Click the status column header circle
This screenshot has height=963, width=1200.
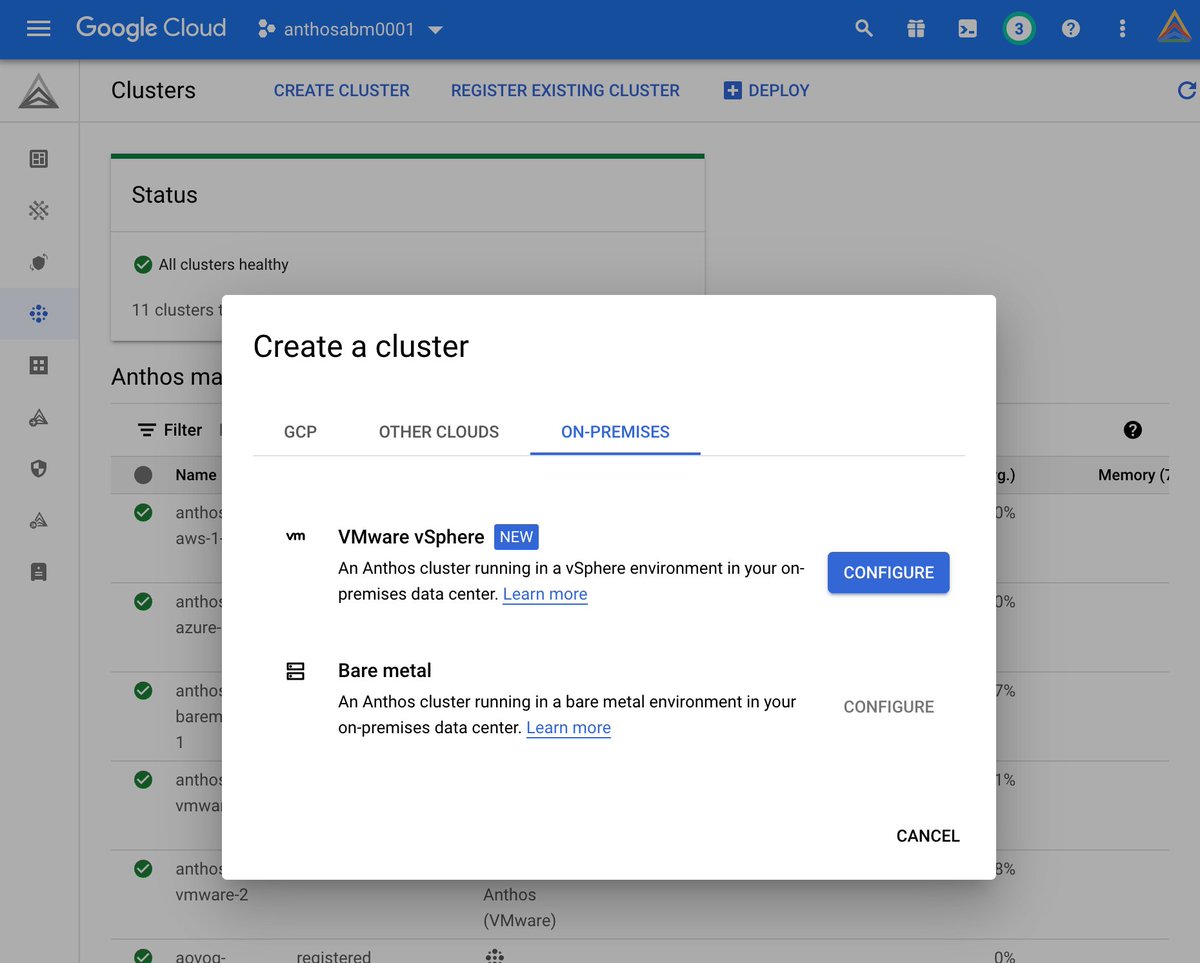[x=143, y=475]
